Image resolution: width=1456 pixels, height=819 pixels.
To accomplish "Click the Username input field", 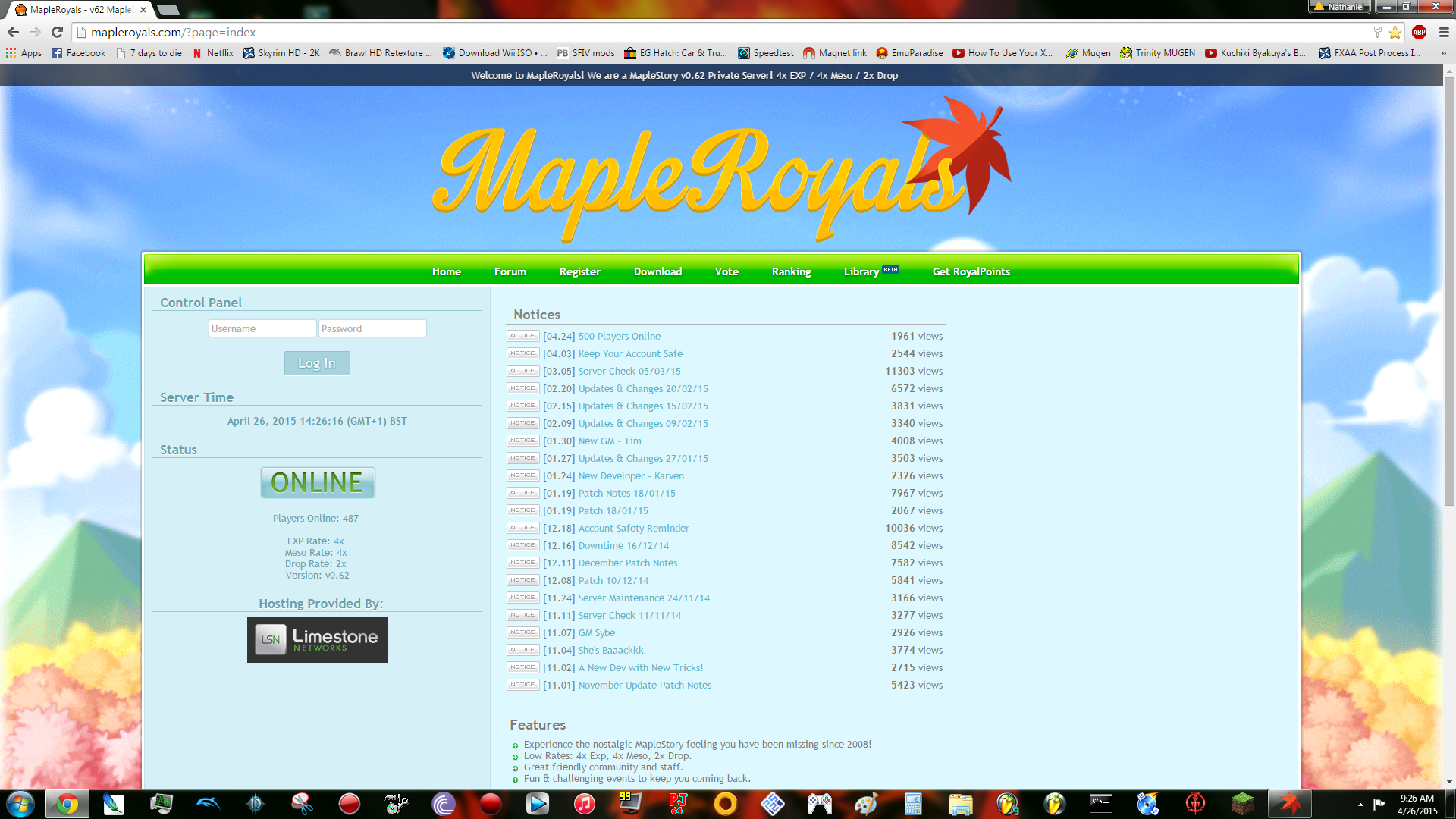I will coord(262,328).
